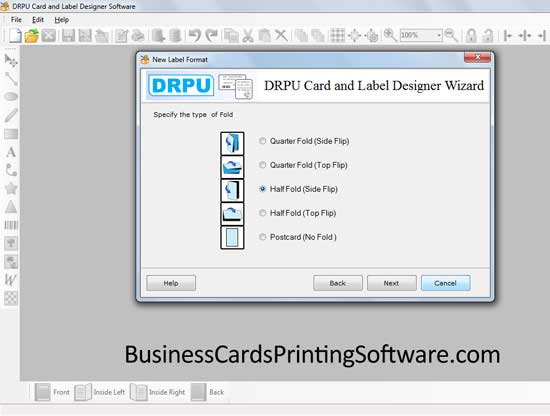The height and width of the screenshot is (416, 550).
Task: Click the Undo arrow icon
Action: pos(194,35)
